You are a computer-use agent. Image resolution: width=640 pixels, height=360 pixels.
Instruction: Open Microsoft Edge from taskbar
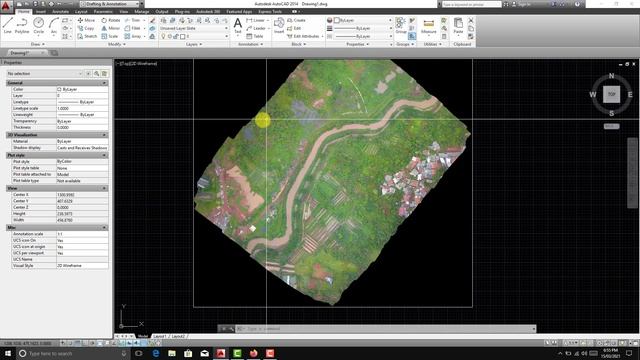(x=156, y=353)
